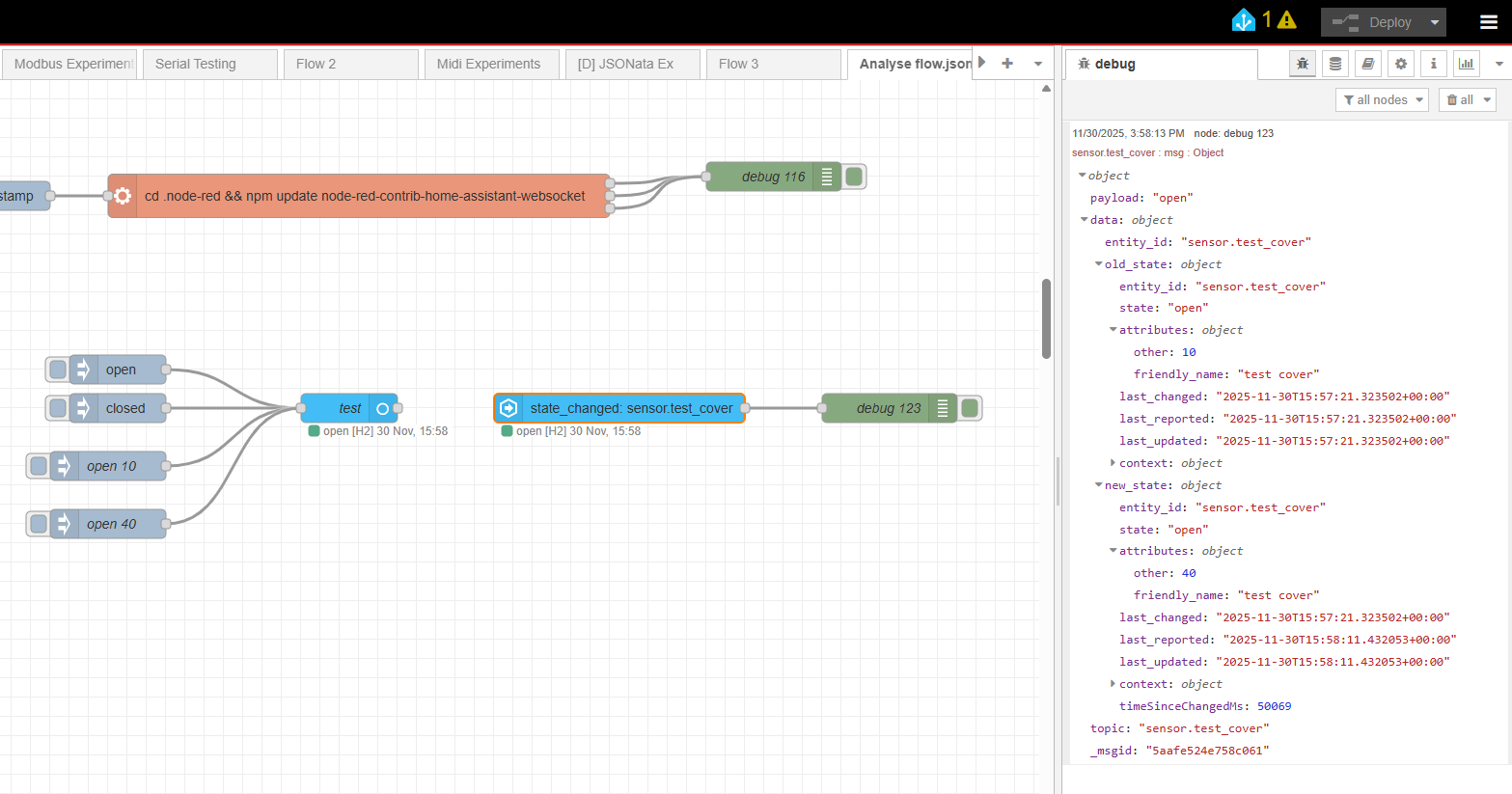The height and width of the screenshot is (794, 1512).
Task: Switch to the Serial Testing tab
Action: pos(196,64)
